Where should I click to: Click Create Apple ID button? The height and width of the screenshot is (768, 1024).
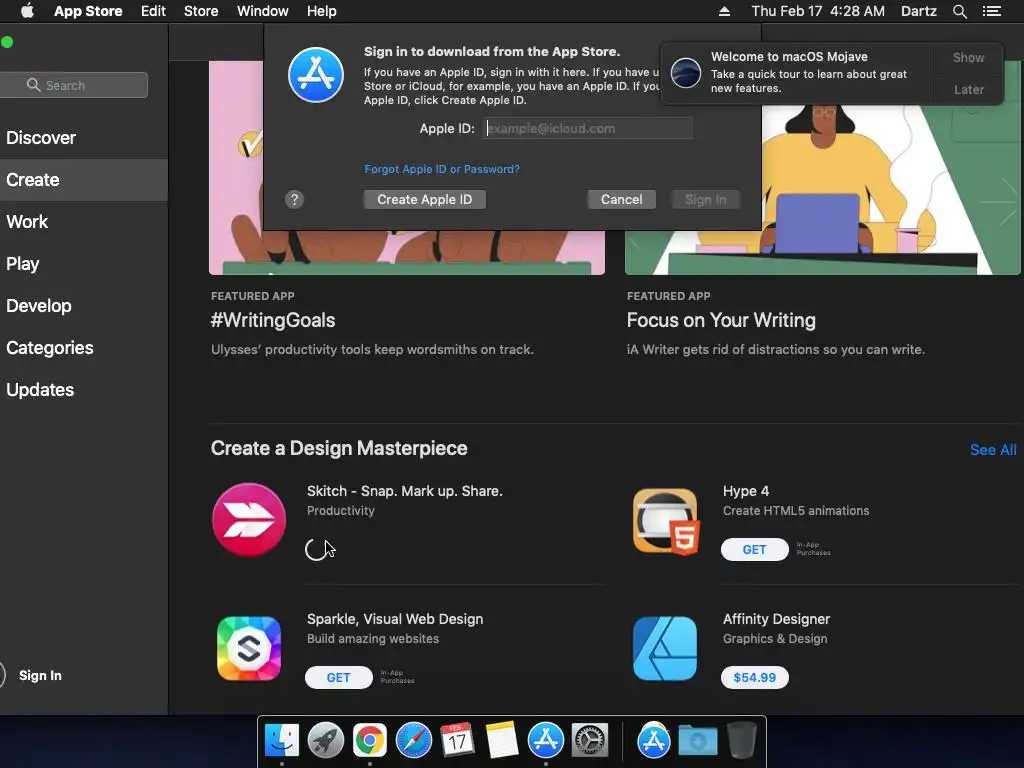pyautogui.click(x=424, y=199)
